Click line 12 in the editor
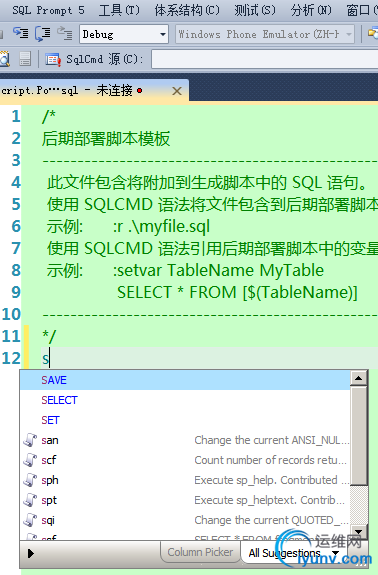This screenshot has height=575, width=378. click(x=210, y=358)
